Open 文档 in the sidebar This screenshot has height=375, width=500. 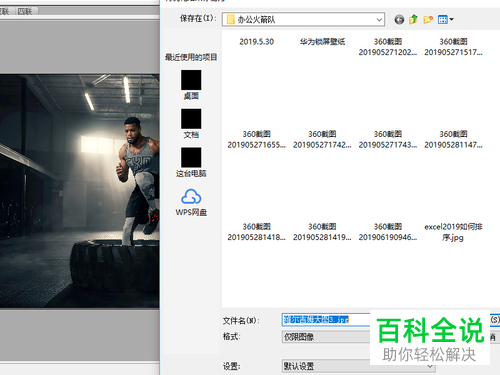[x=191, y=123]
